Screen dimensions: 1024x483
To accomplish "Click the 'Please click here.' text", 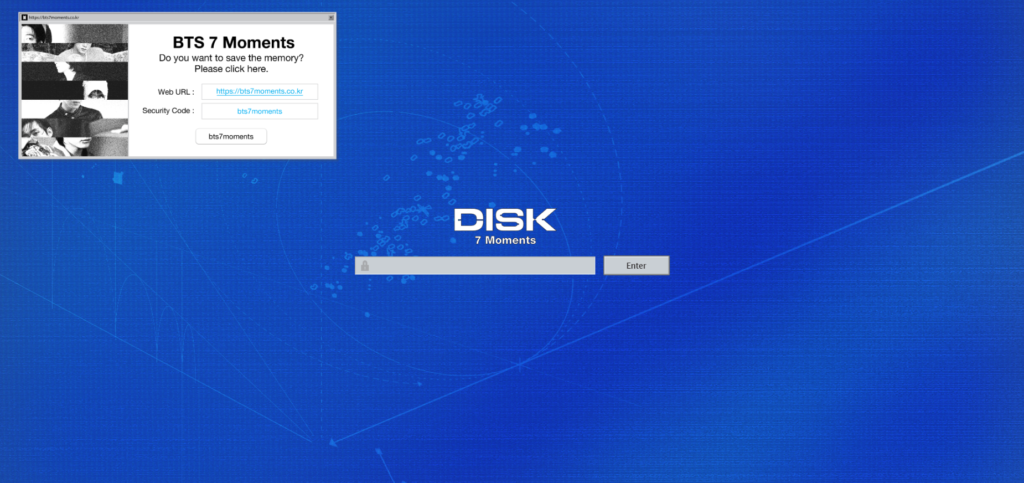I will point(231,69).
